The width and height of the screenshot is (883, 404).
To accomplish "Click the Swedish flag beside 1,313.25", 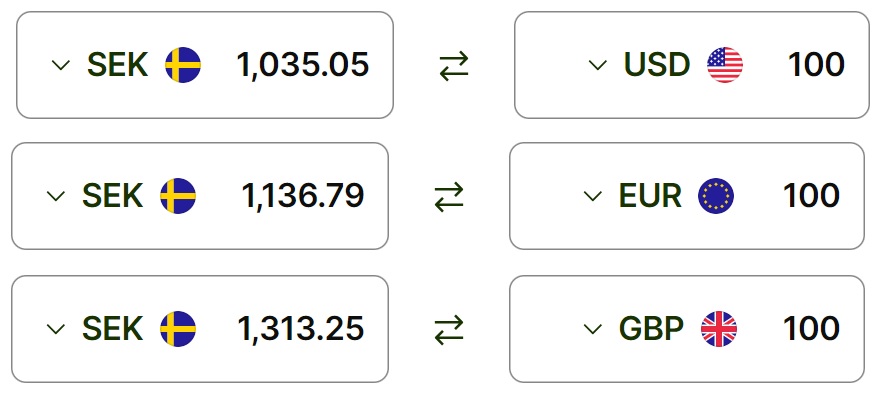I will click(x=178, y=328).
